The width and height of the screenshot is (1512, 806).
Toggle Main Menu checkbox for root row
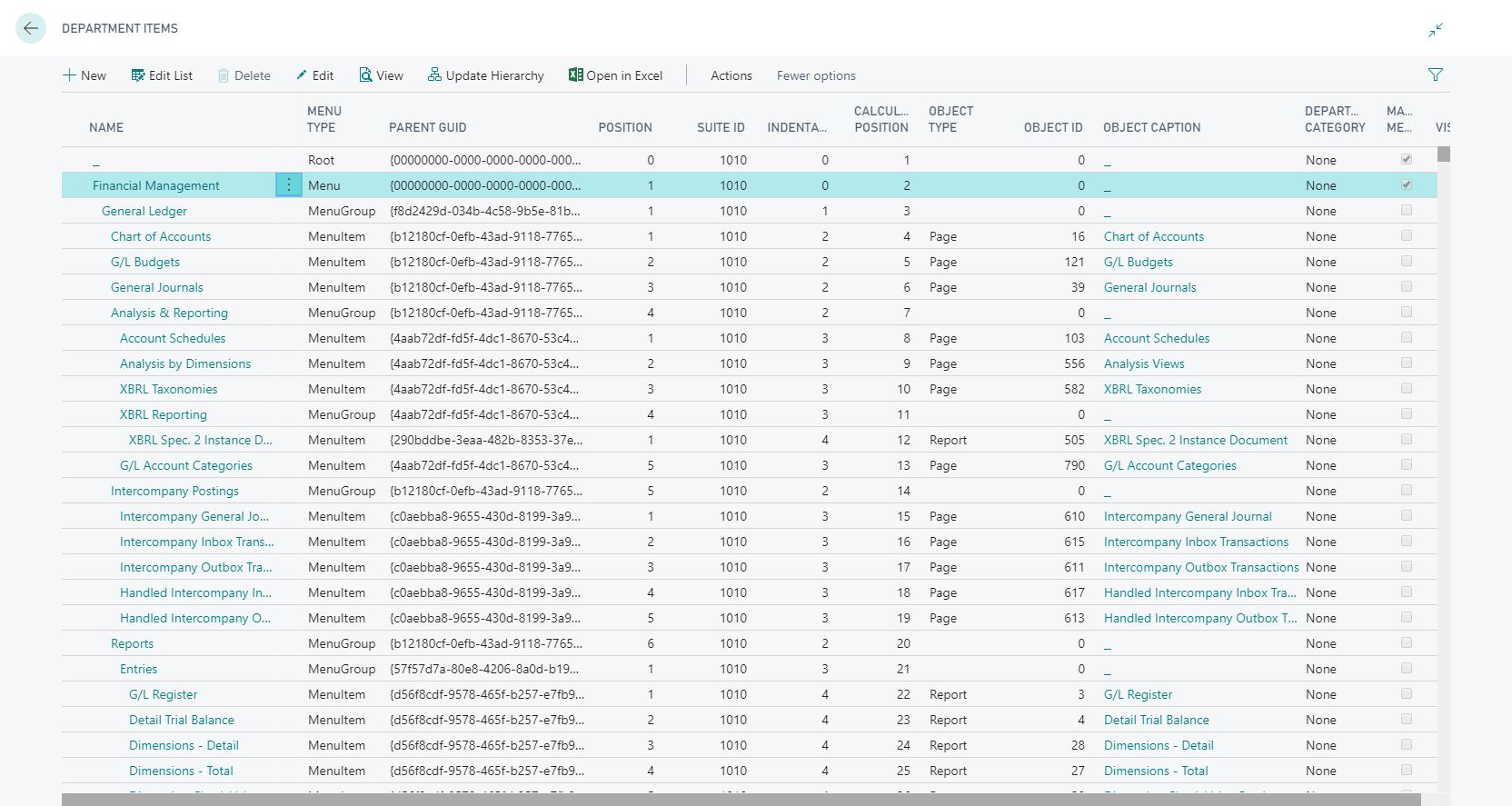click(1407, 159)
